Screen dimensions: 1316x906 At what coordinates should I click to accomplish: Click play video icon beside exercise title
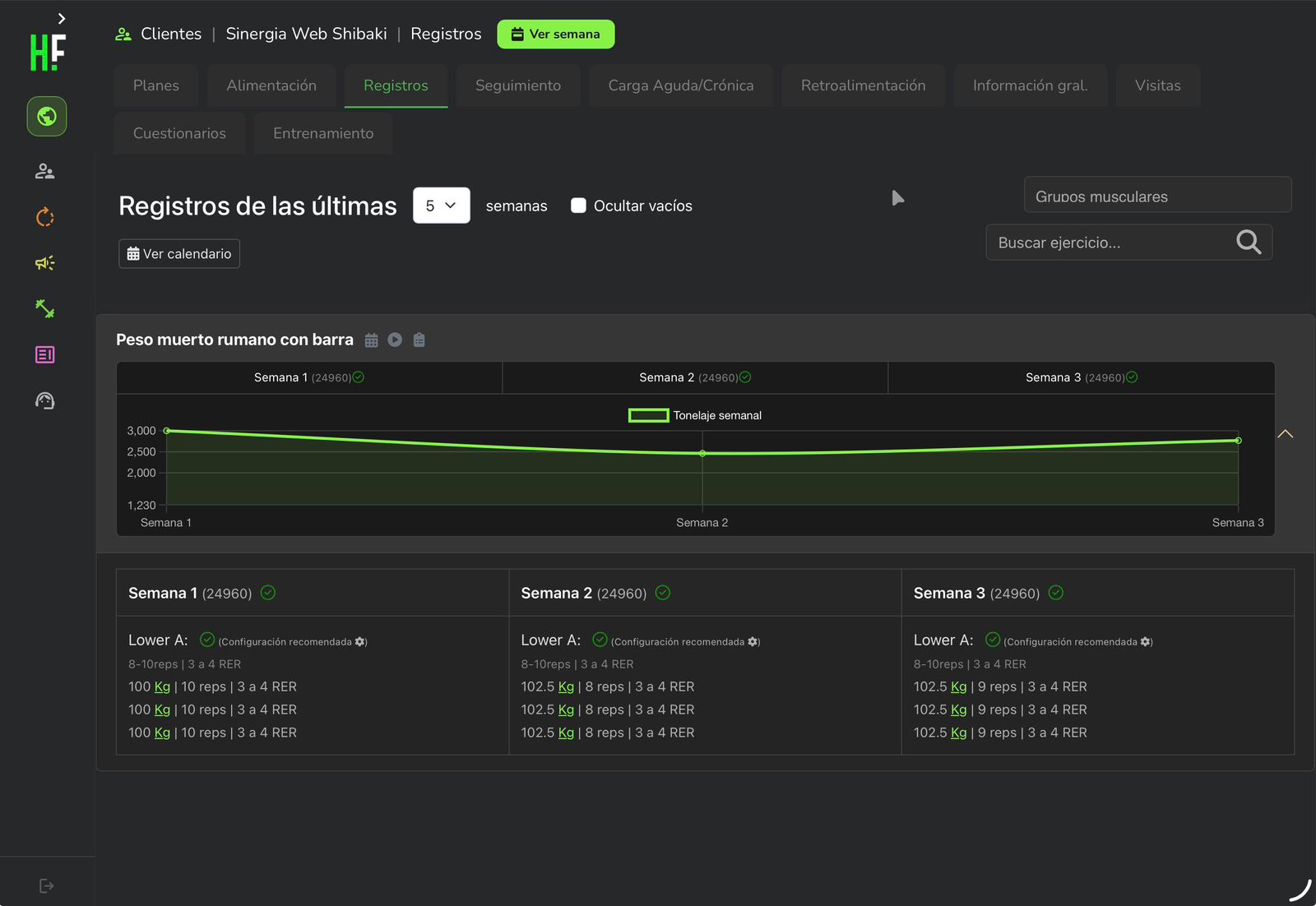point(395,340)
